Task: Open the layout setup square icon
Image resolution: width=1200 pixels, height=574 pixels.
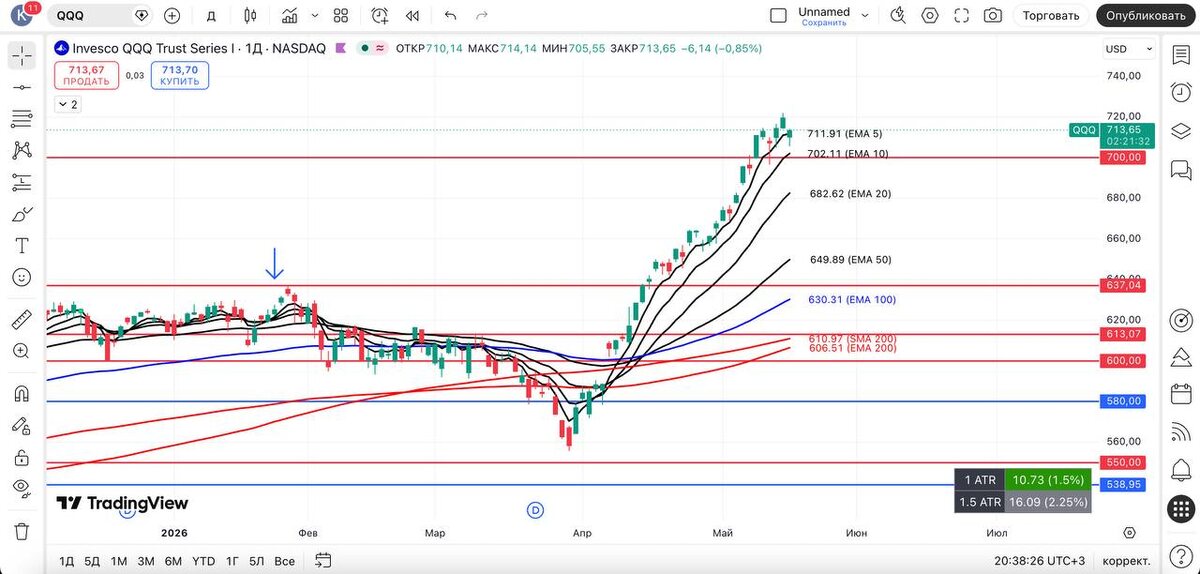Action: [778, 15]
